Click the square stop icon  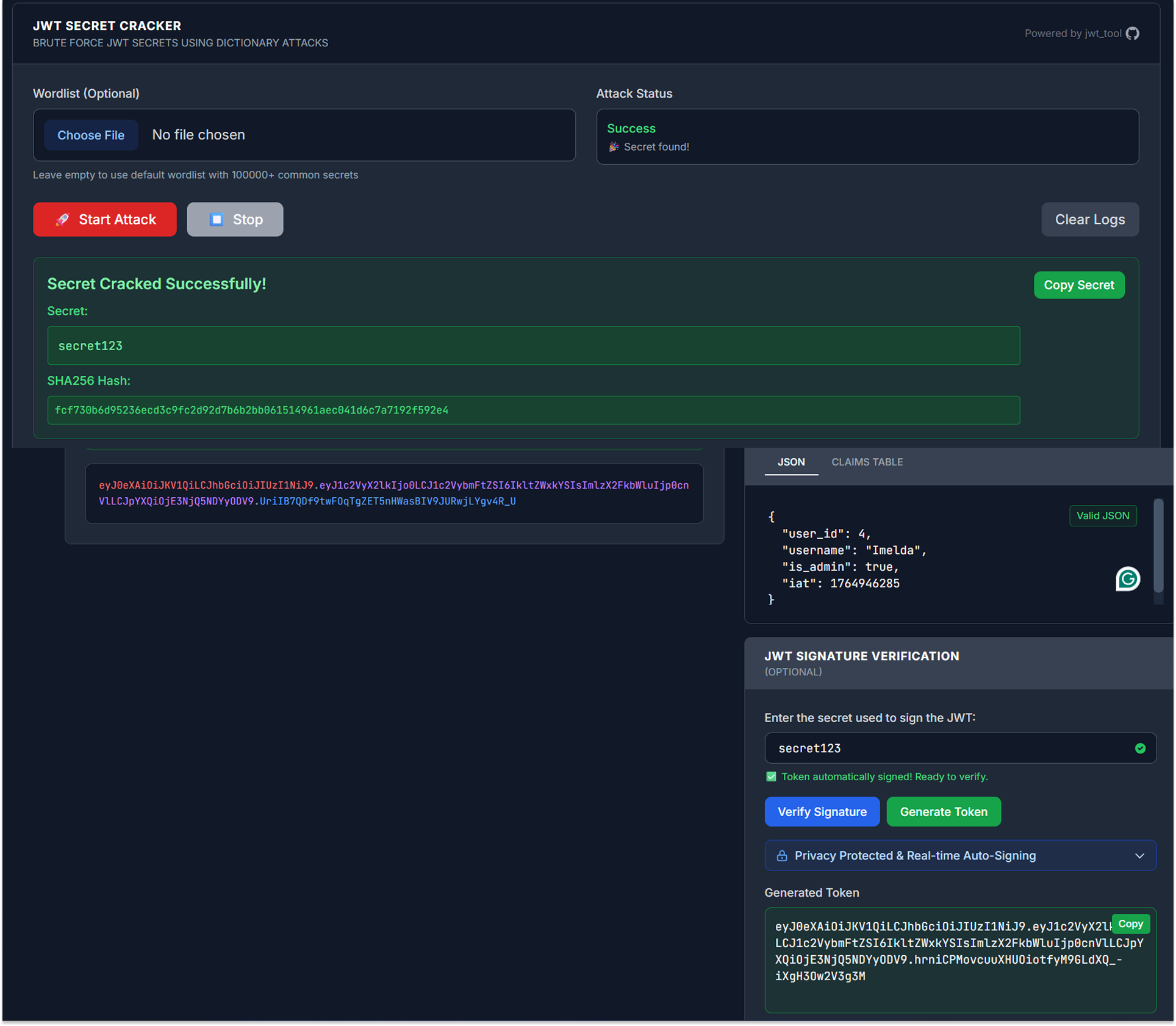click(x=217, y=220)
